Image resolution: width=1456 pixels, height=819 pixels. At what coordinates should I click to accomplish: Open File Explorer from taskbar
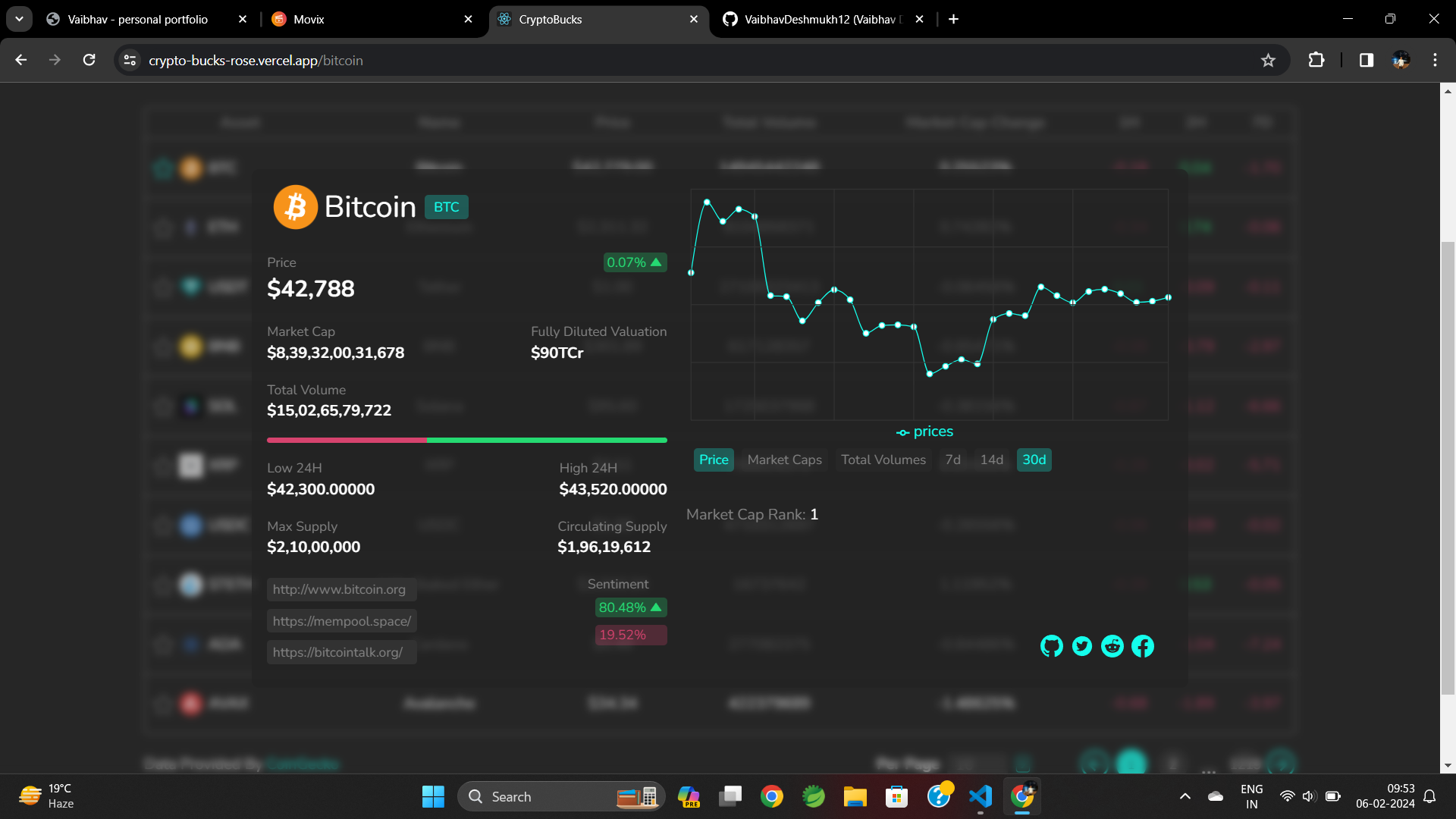click(855, 796)
